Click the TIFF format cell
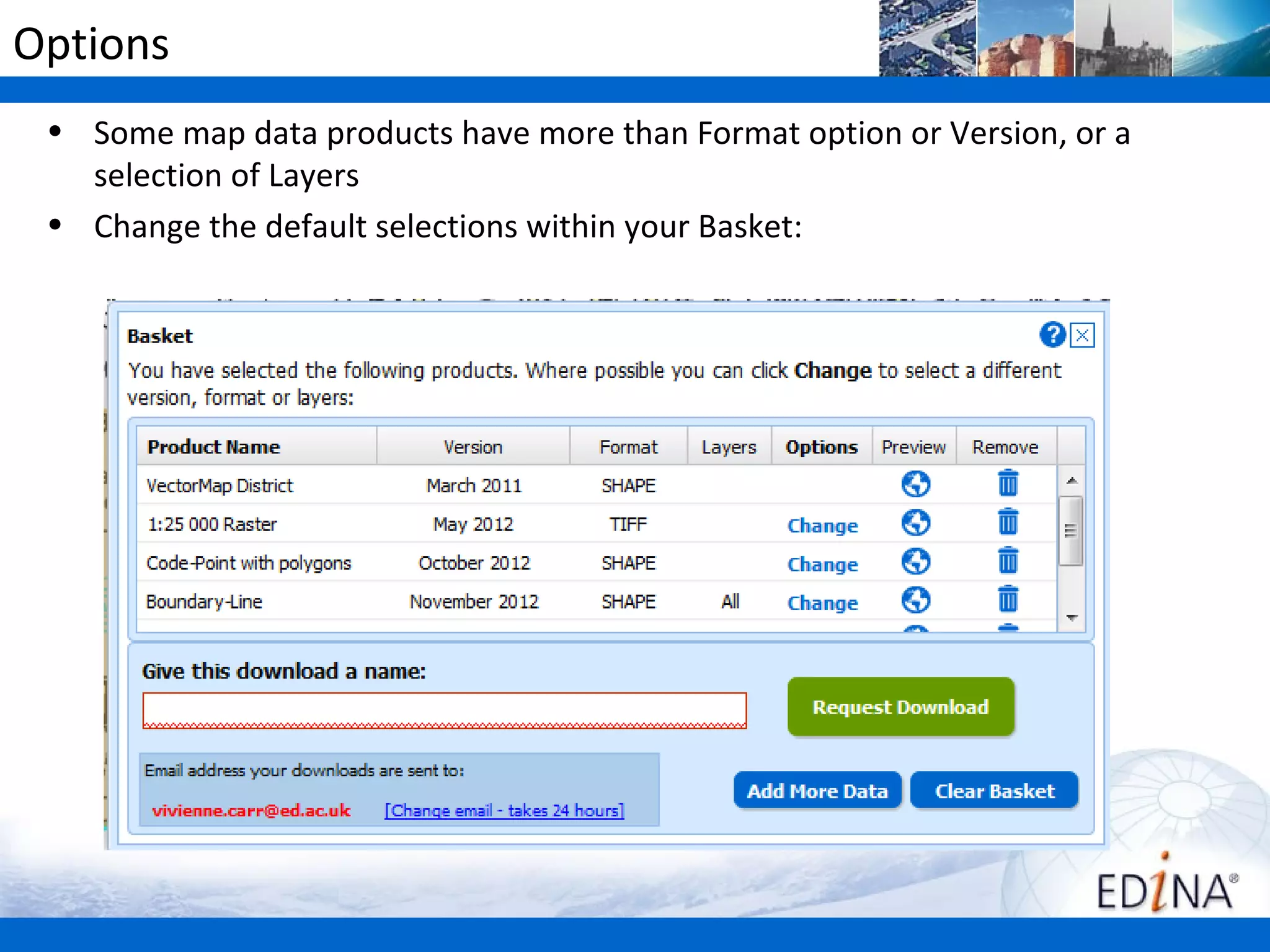 tap(628, 524)
